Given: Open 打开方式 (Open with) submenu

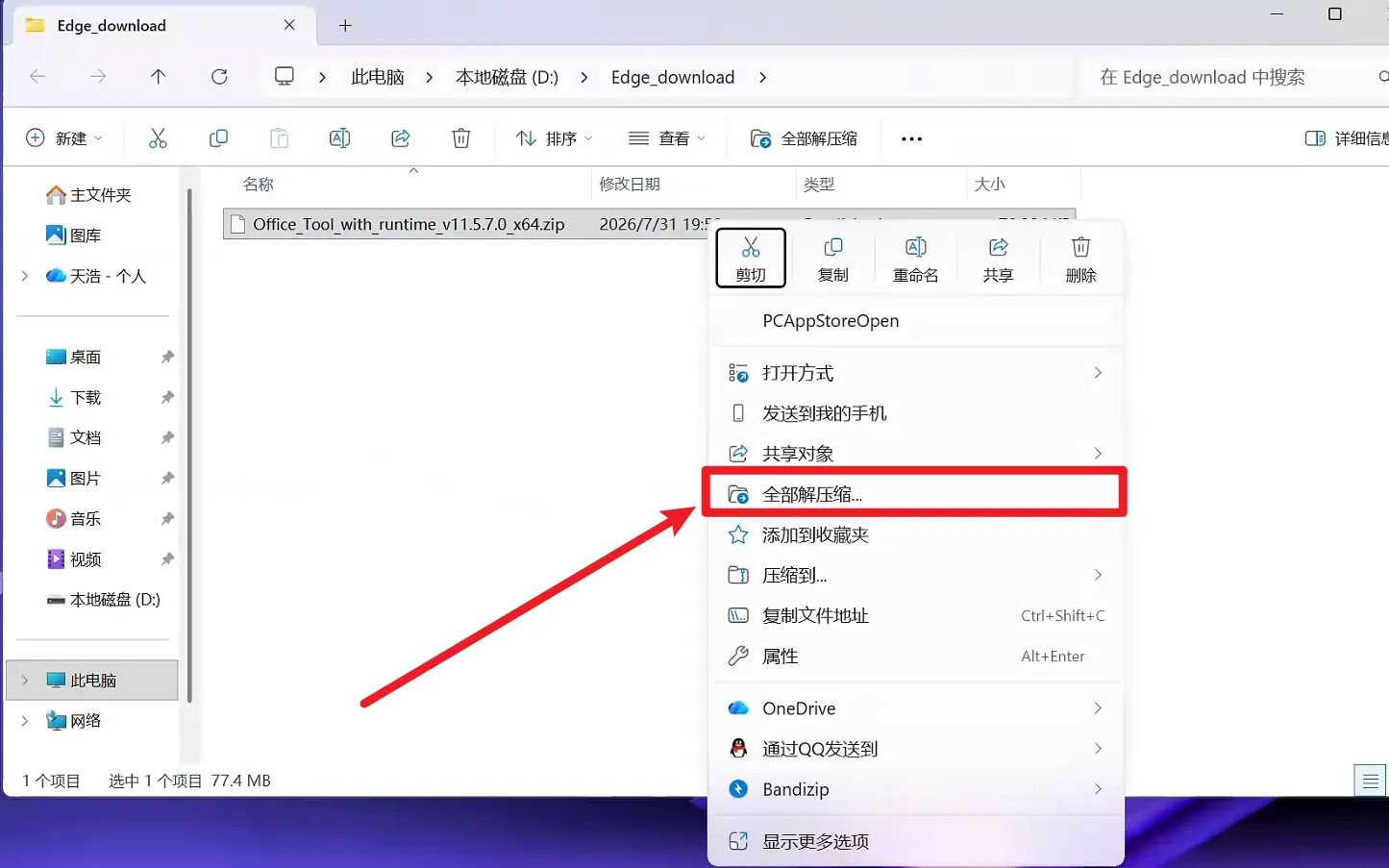Looking at the screenshot, I should click(916, 373).
